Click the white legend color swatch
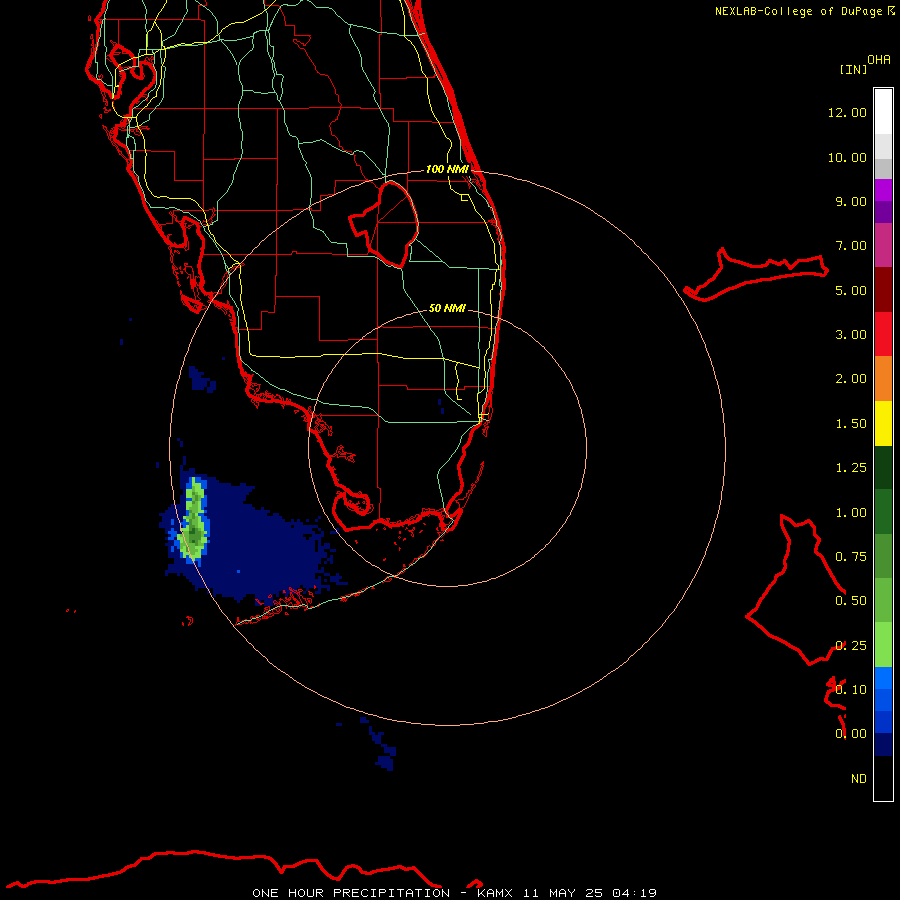 click(883, 112)
